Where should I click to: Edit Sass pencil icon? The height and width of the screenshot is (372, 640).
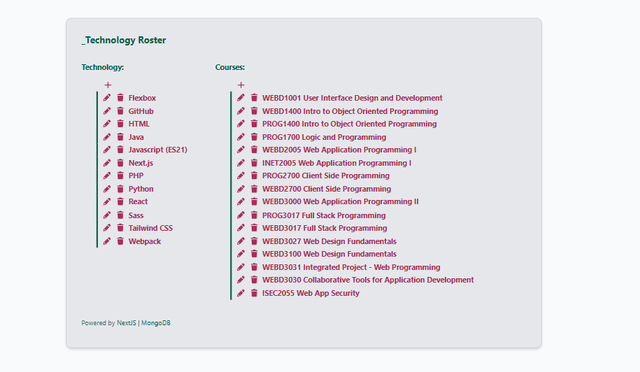[107, 215]
